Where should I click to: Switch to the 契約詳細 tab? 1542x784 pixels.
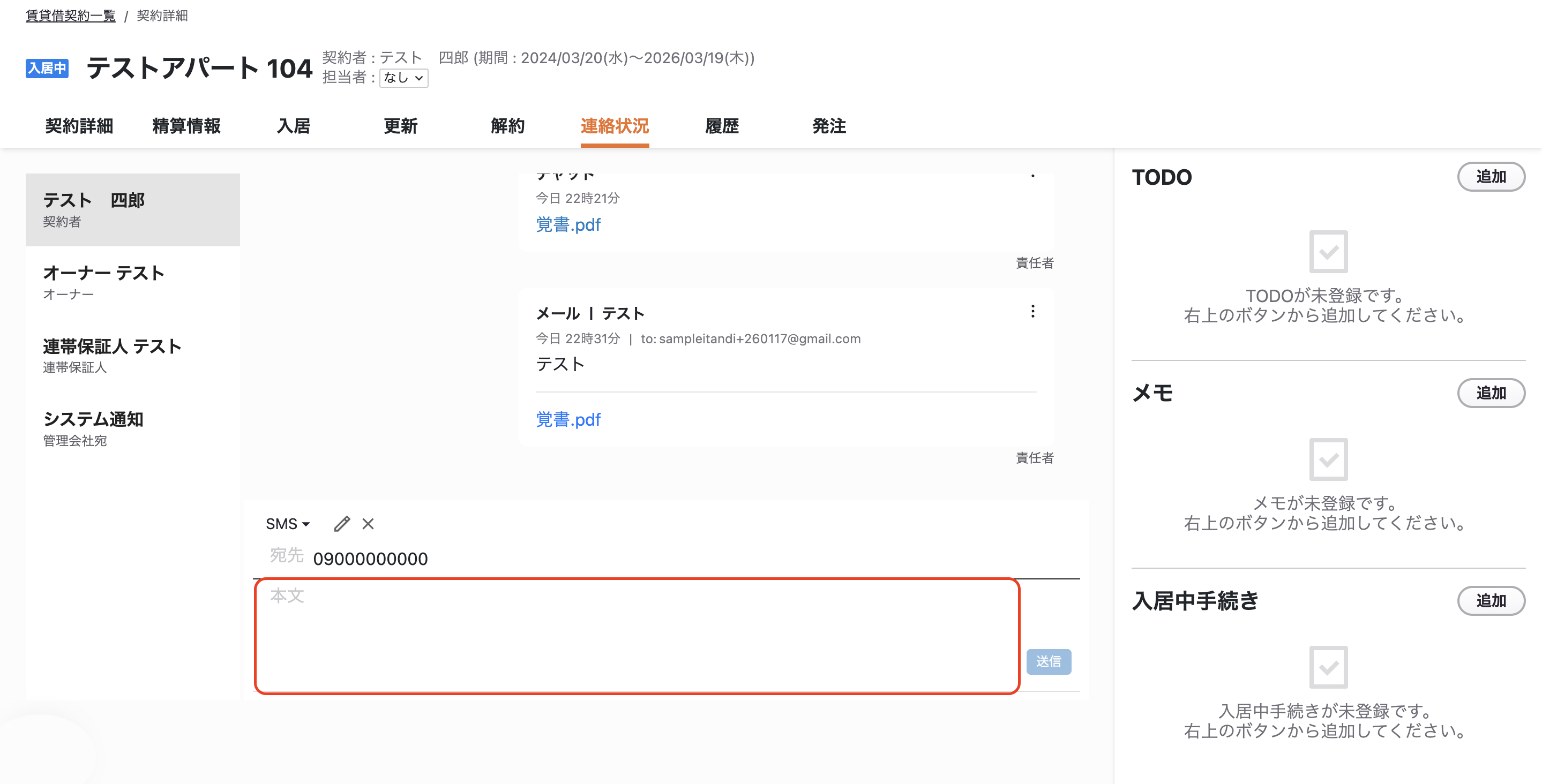click(x=79, y=126)
